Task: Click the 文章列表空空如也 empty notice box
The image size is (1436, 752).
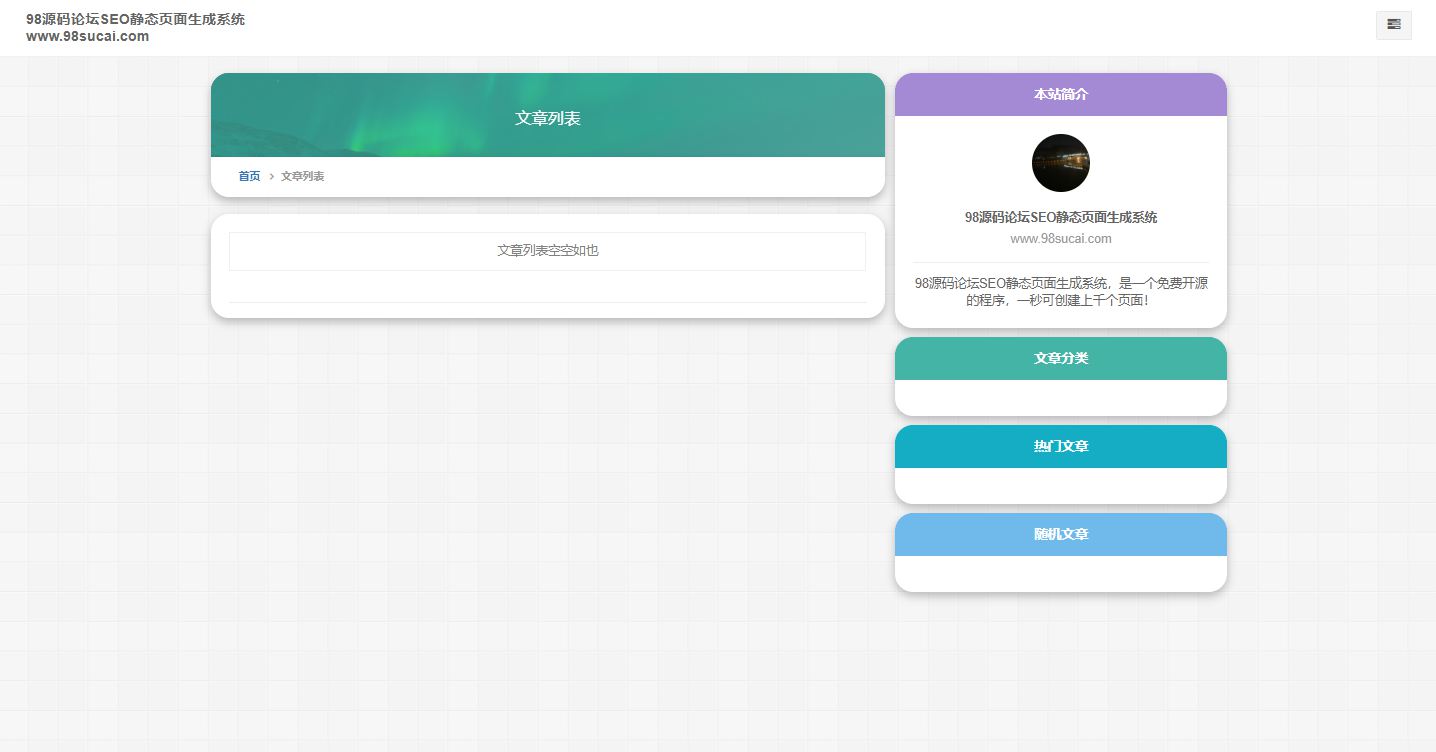Action: coord(547,251)
